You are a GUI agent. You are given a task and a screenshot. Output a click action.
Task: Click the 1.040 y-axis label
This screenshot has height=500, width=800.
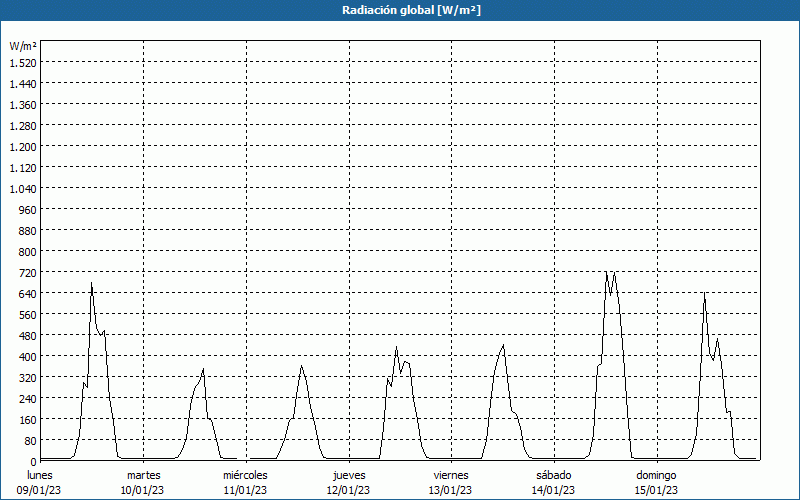click(x=23, y=189)
